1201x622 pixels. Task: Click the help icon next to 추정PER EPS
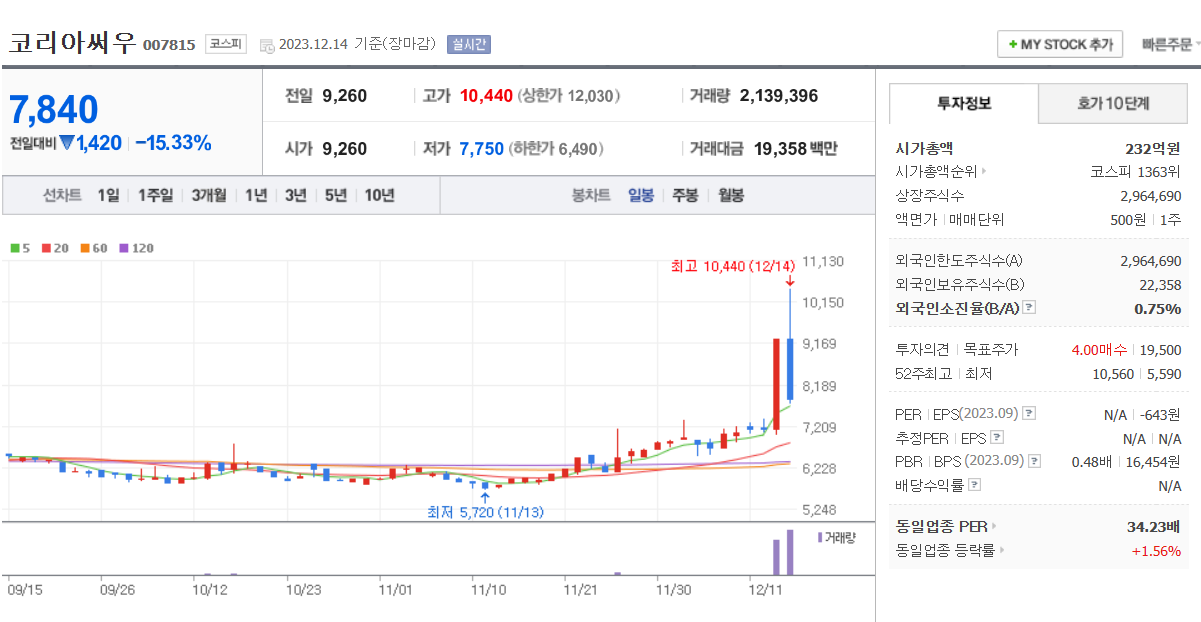point(996,438)
